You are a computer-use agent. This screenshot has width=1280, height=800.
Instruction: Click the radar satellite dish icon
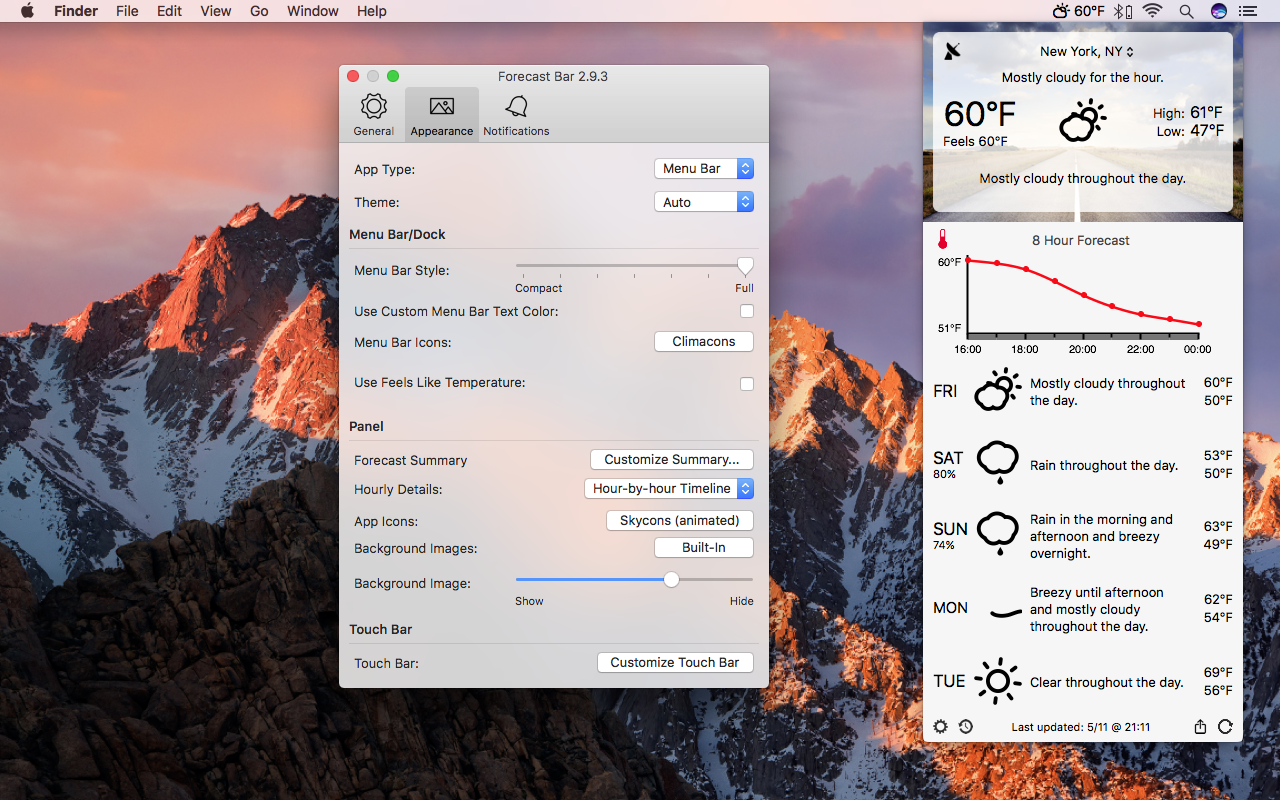[x=953, y=51]
